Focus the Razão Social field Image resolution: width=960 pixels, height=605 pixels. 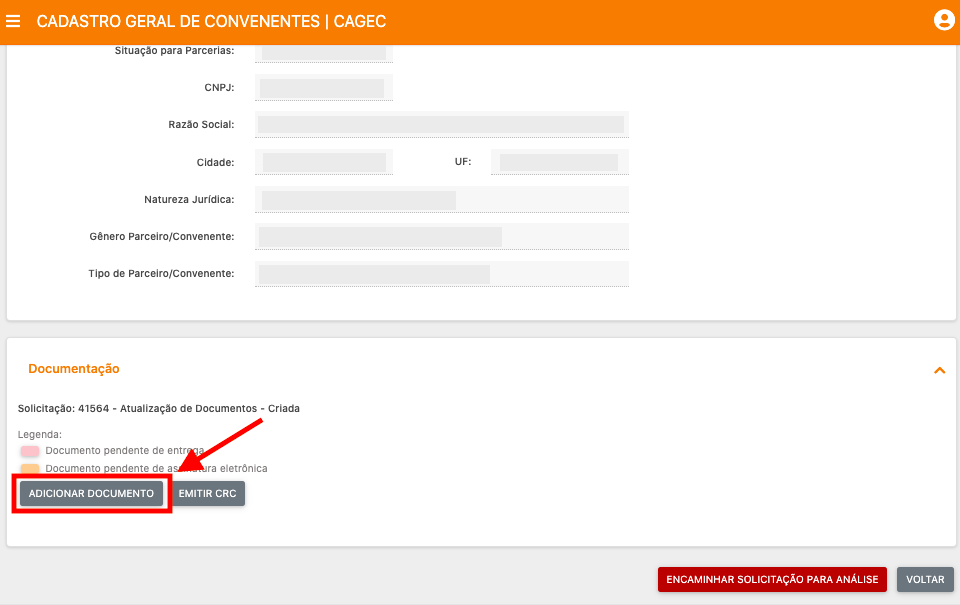click(x=441, y=125)
